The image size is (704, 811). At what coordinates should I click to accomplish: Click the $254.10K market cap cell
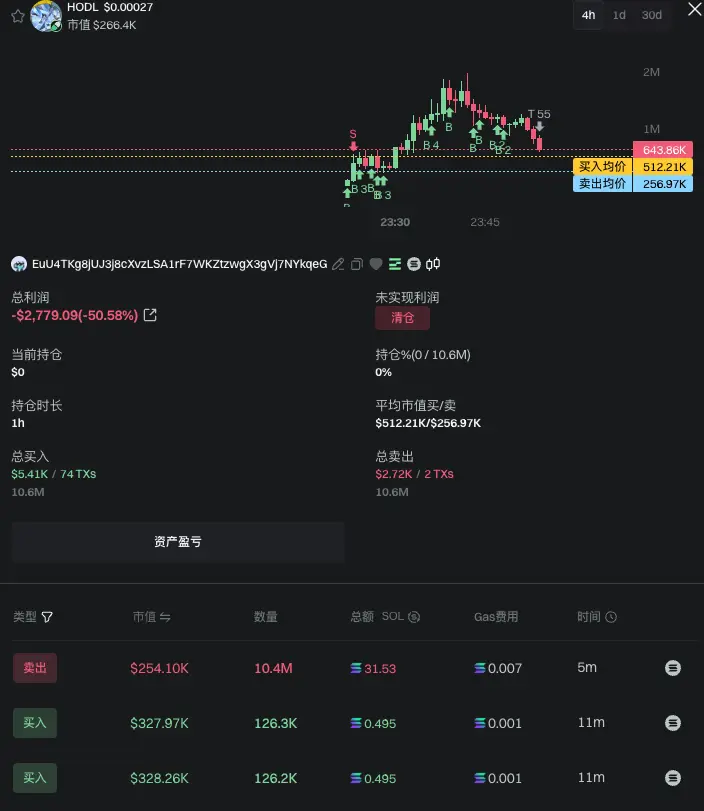point(159,668)
